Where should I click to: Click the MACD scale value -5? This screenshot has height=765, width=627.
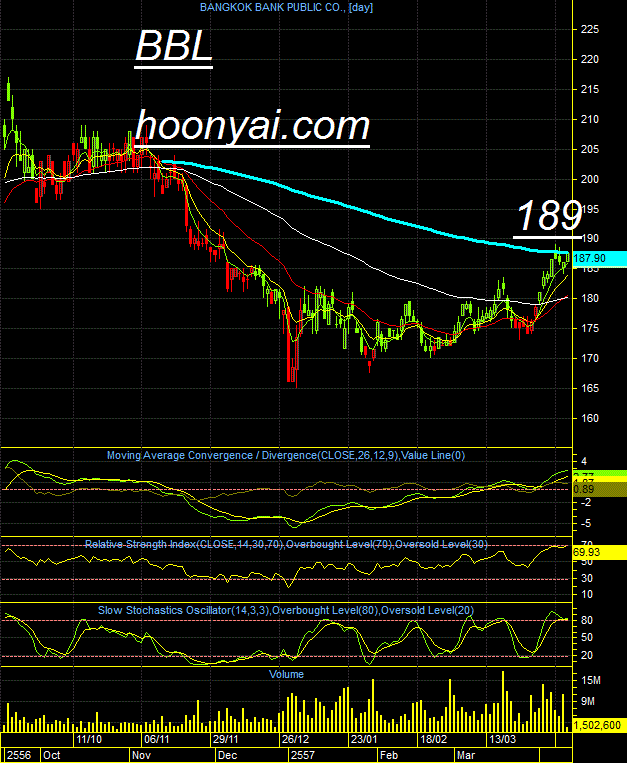[586, 524]
